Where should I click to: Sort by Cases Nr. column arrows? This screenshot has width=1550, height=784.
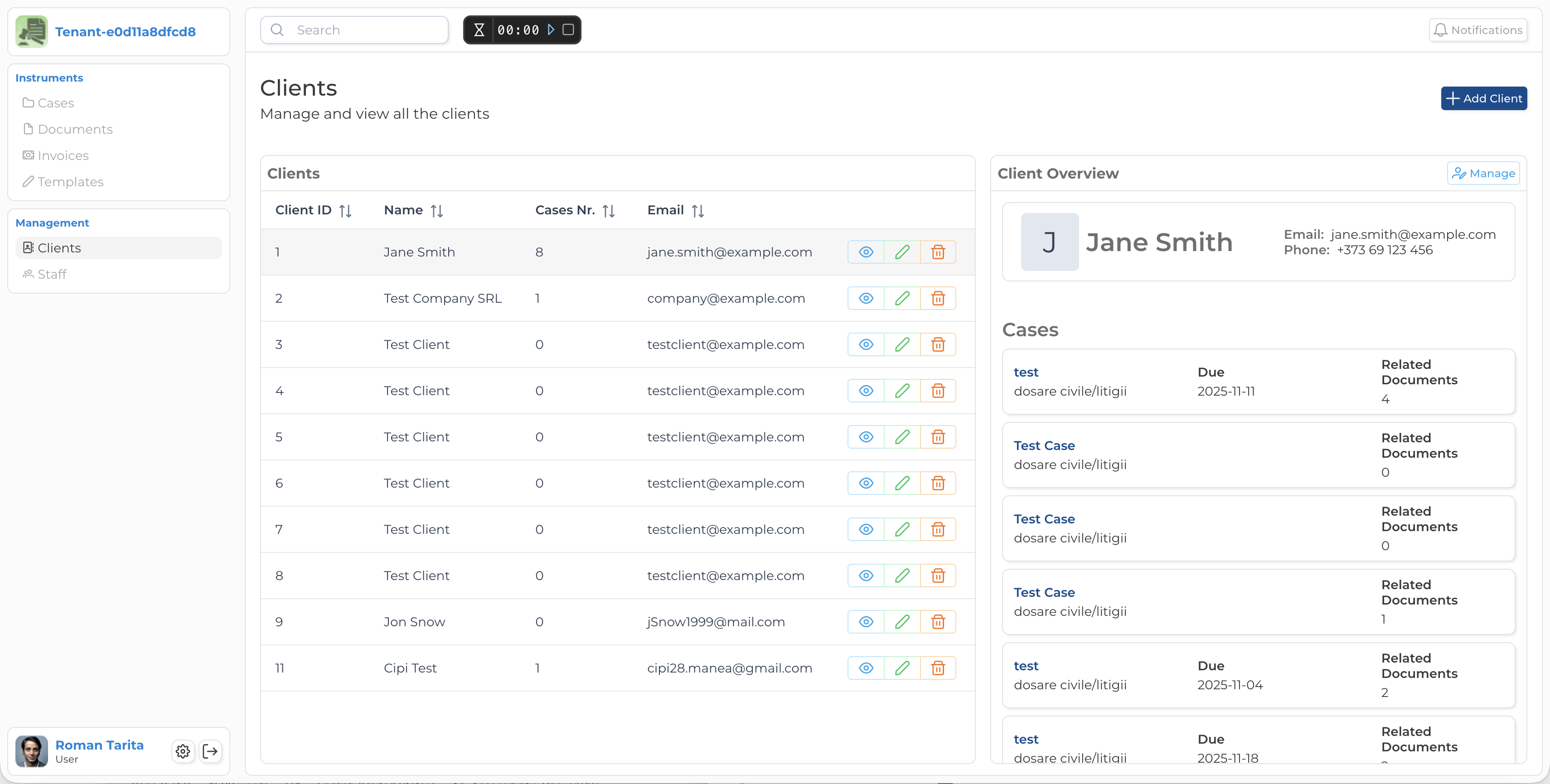click(x=608, y=211)
